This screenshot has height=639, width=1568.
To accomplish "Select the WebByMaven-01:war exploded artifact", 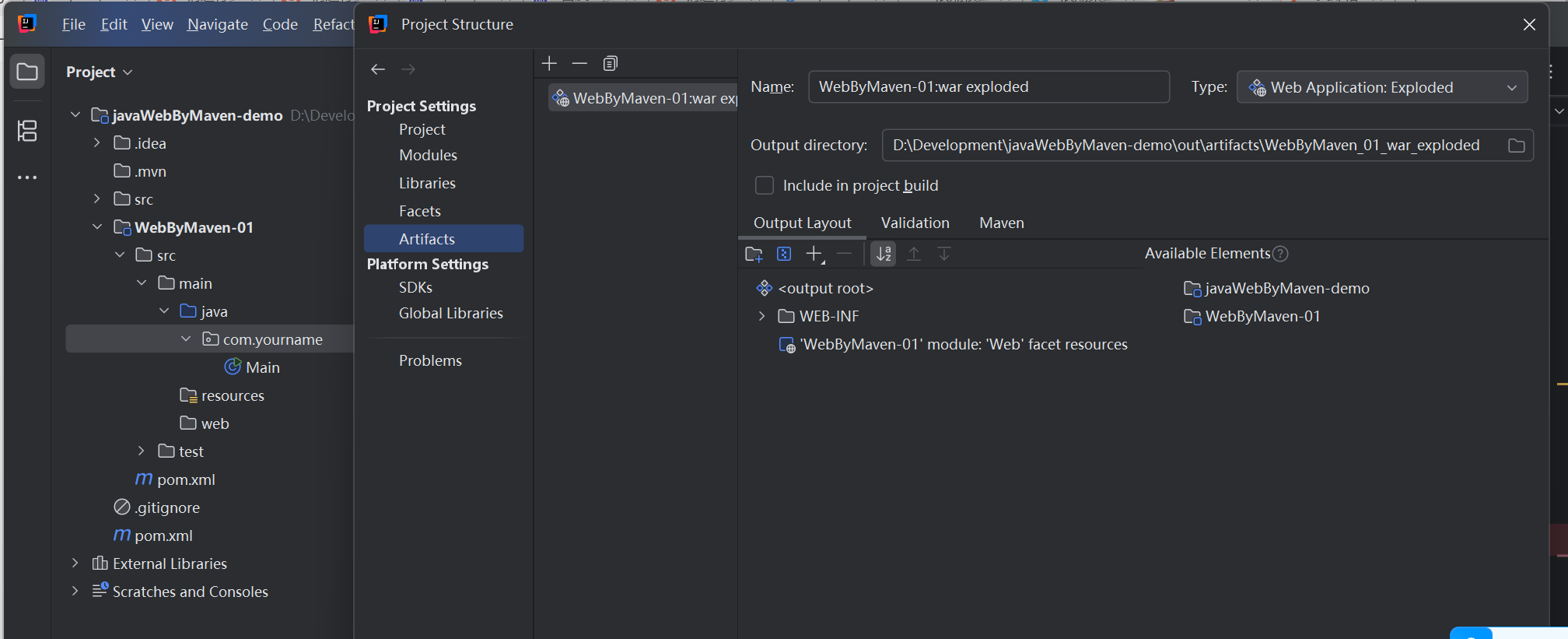I will [x=643, y=98].
